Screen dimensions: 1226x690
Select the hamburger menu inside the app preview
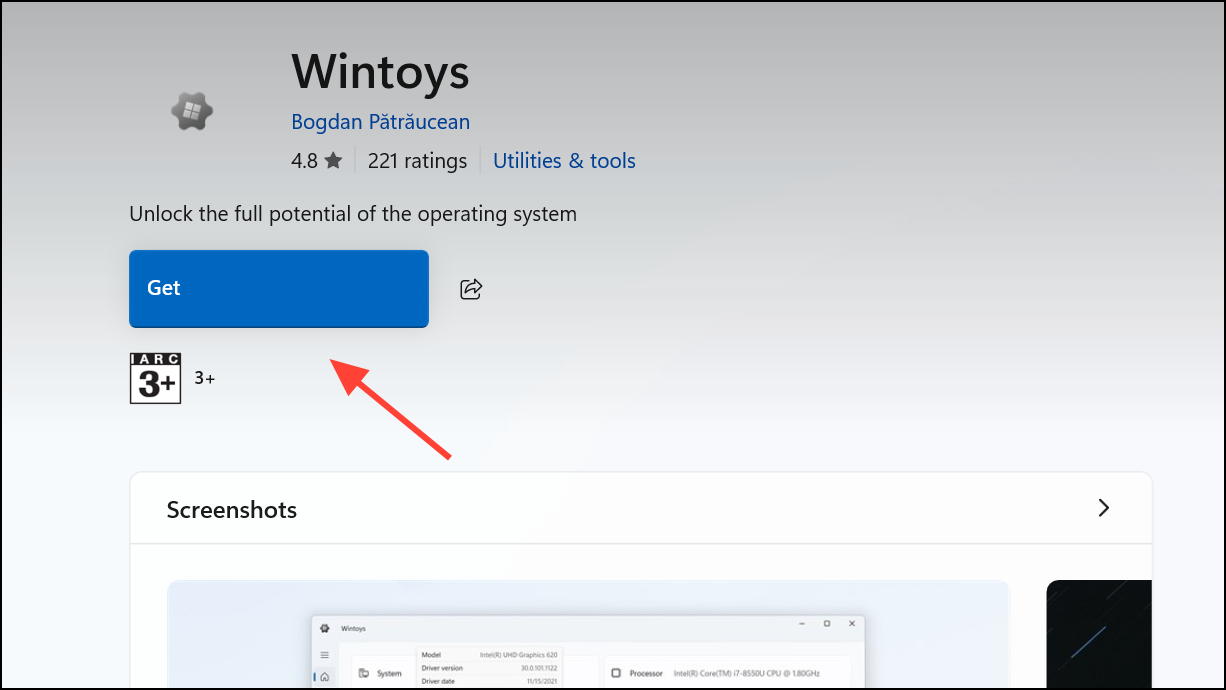(325, 653)
